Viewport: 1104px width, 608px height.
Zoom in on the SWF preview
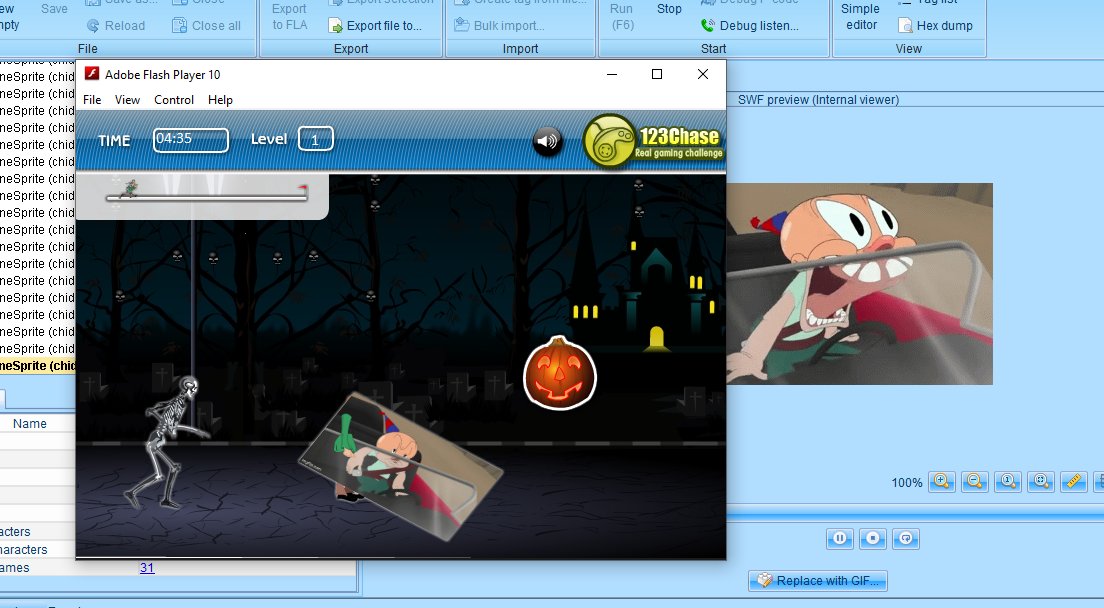point(941,481)
